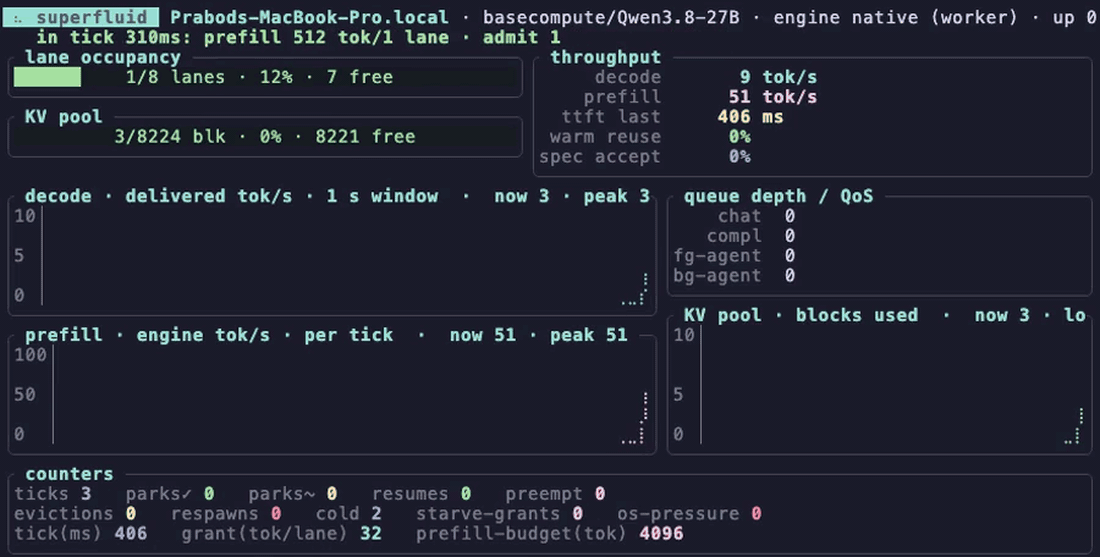Click the basecompute/Qwen3.8-27B model name
The height and width of the screenshot is (557, 1100).
point(611,17)
